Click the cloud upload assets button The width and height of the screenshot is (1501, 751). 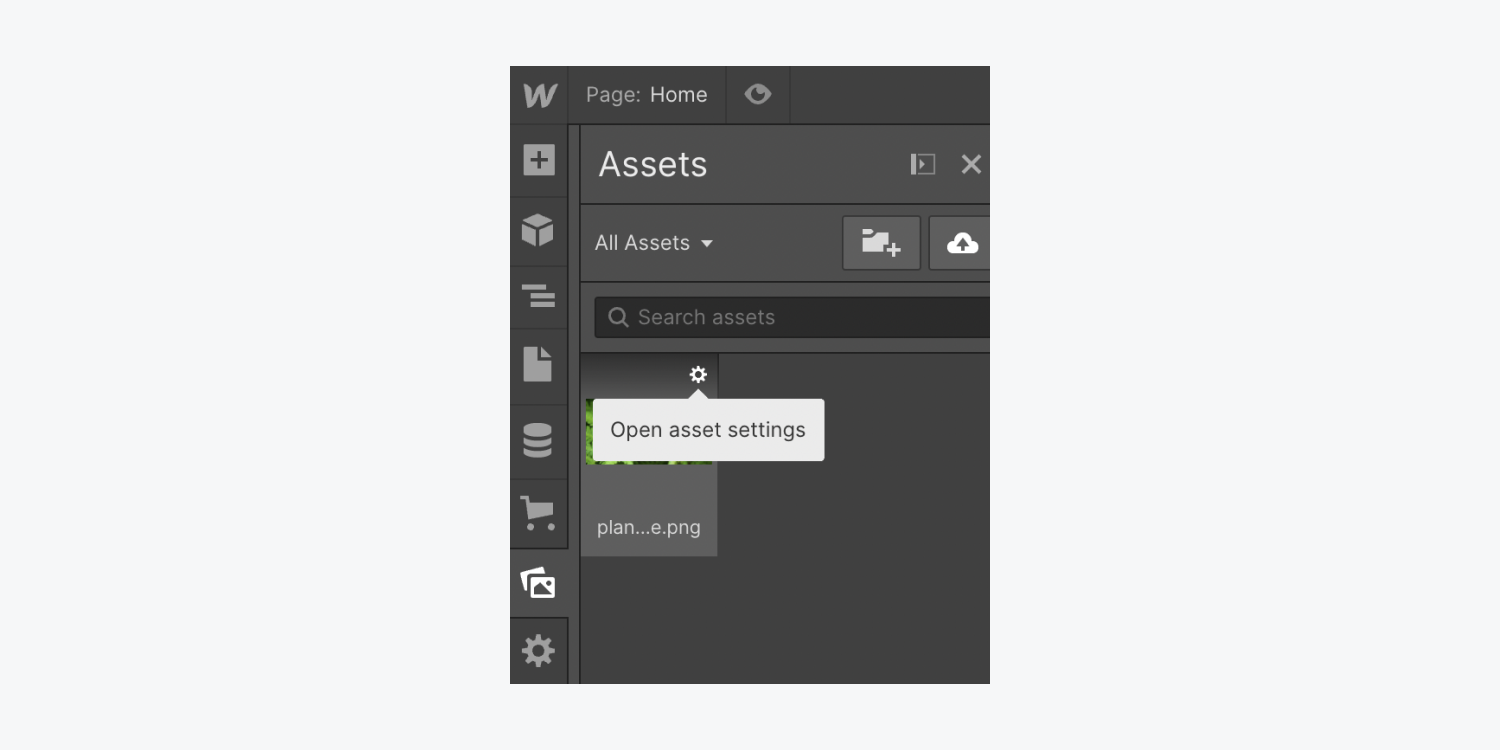tap(960, 243)
